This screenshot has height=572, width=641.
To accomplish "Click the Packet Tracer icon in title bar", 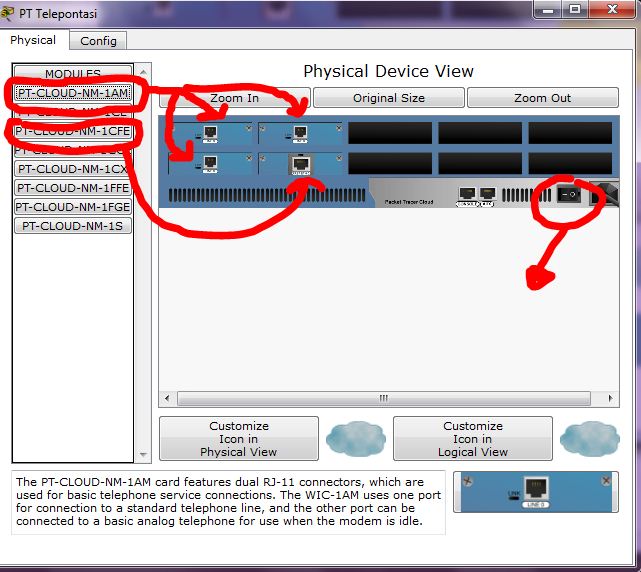I will tap(7, 13).
